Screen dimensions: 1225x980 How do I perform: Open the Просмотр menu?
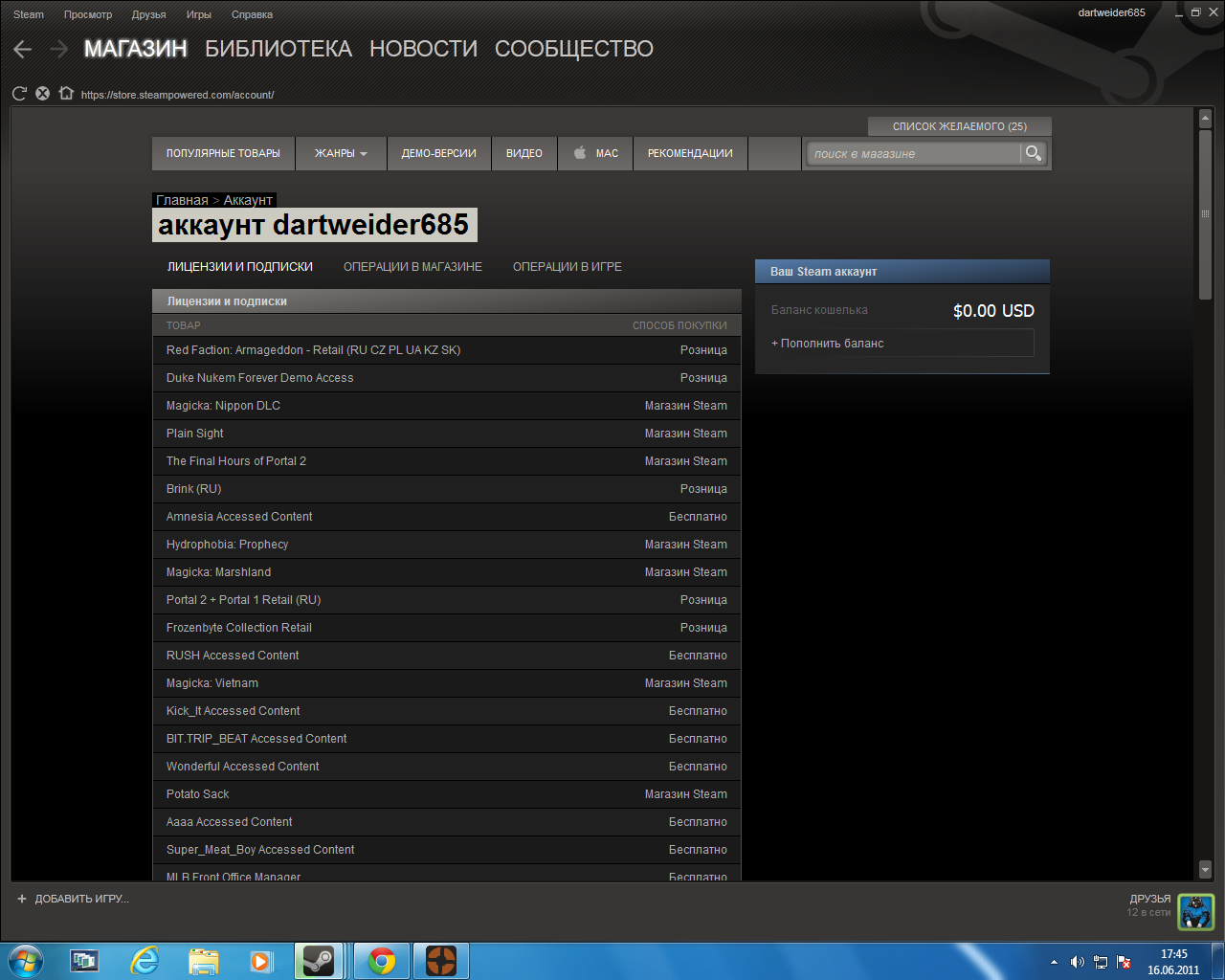pyautogui.click(x=88, y=14)
